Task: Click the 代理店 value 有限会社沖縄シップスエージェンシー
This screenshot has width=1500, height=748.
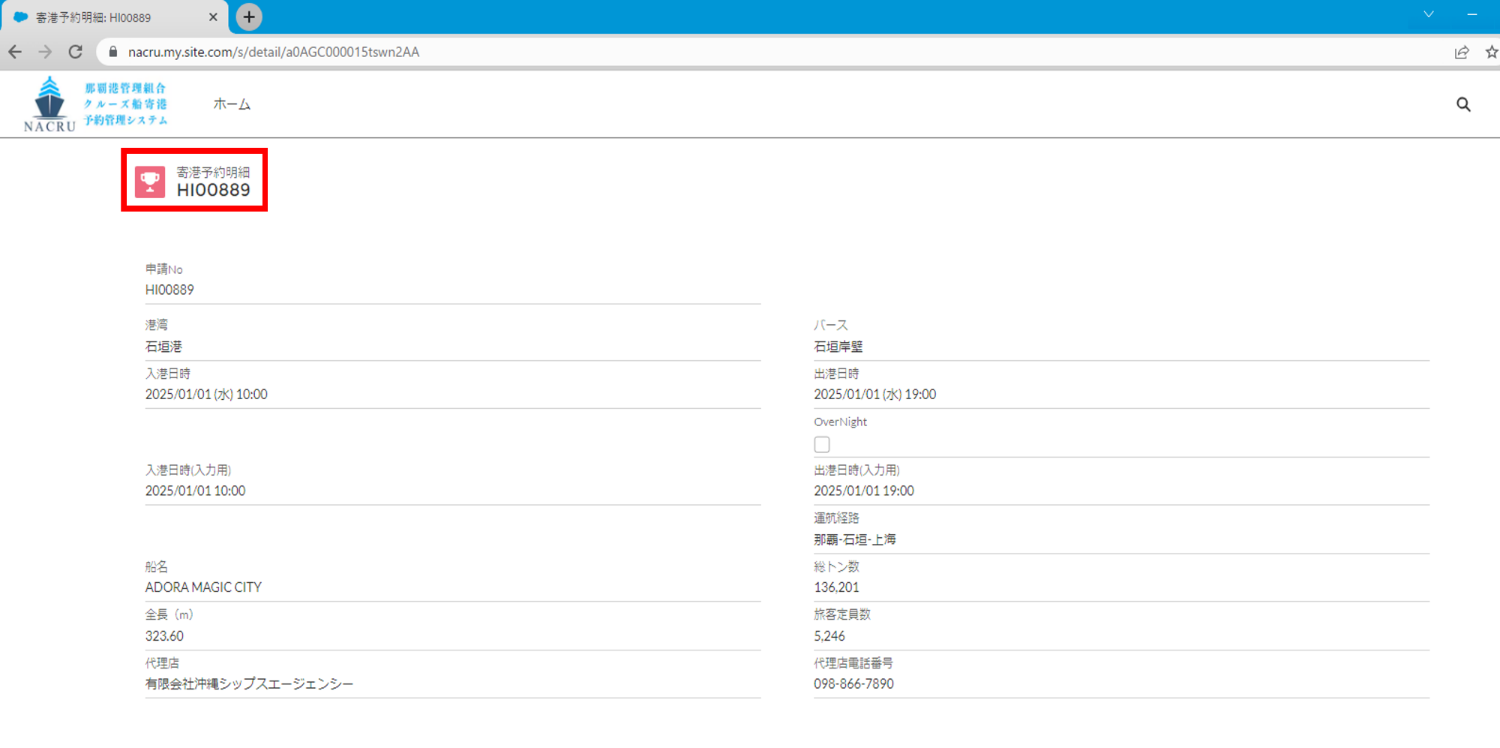Action: point(249,684)
